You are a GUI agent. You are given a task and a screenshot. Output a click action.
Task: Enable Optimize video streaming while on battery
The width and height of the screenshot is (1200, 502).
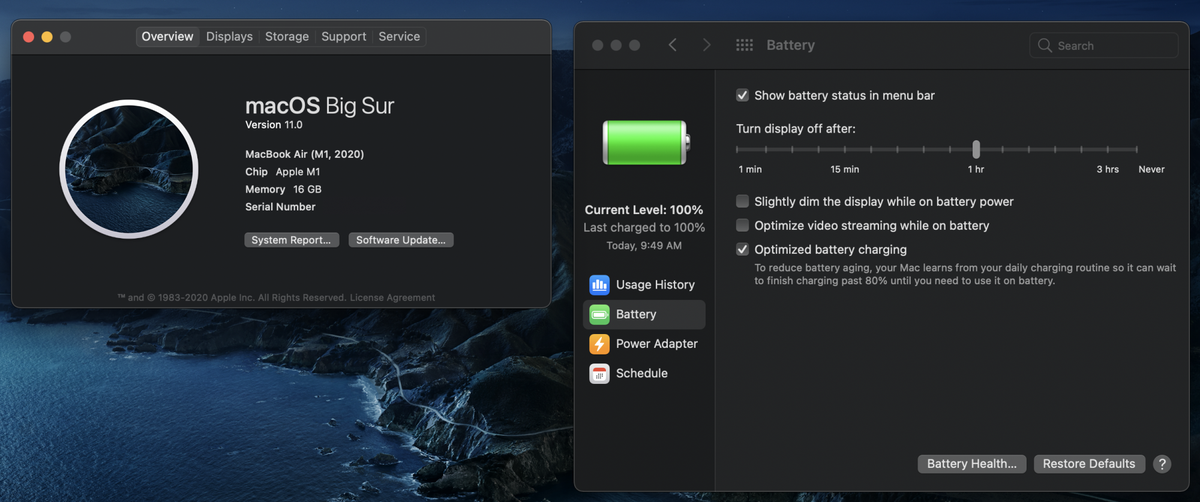(x=742, y=225)
